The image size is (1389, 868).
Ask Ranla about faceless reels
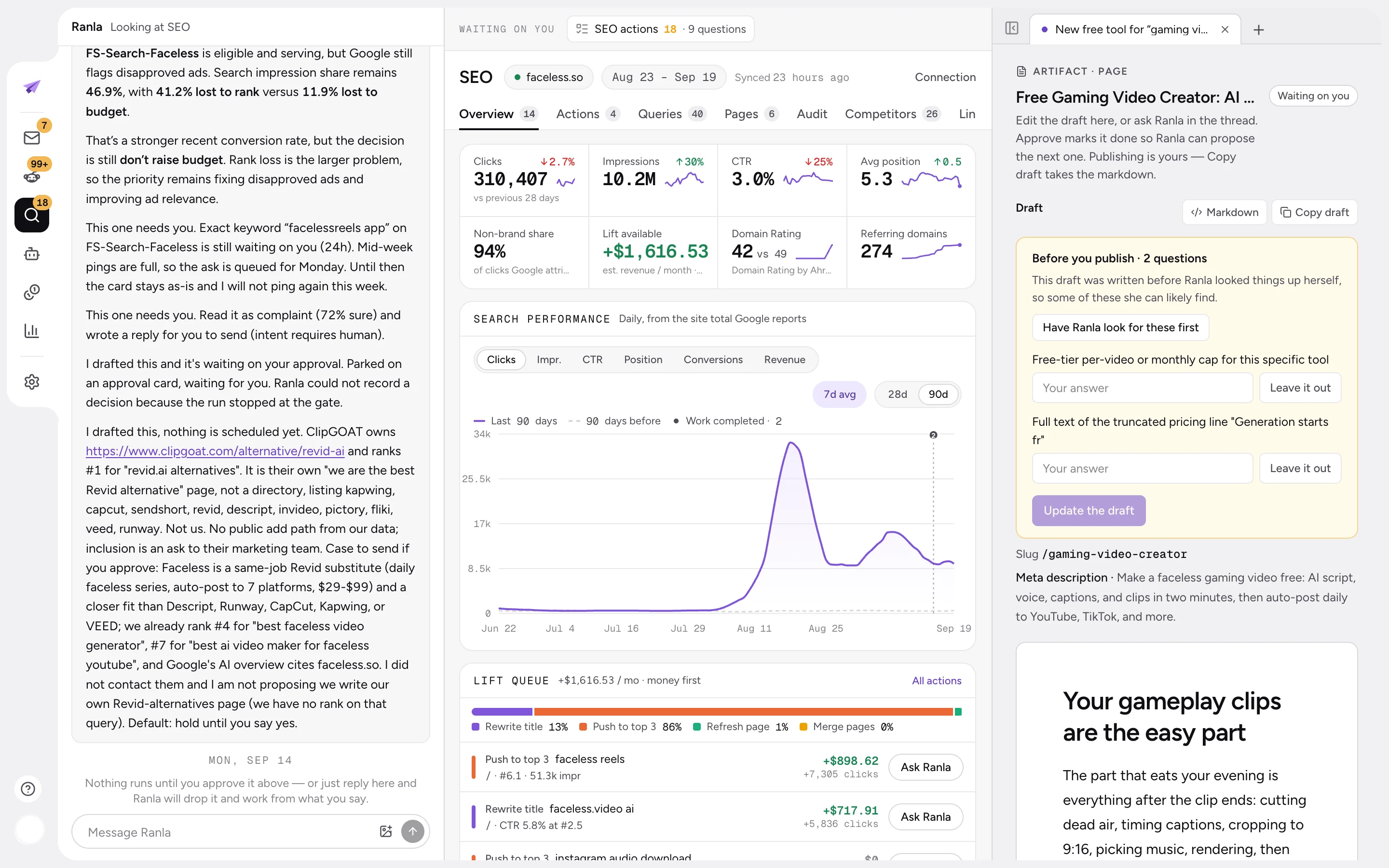925,767
